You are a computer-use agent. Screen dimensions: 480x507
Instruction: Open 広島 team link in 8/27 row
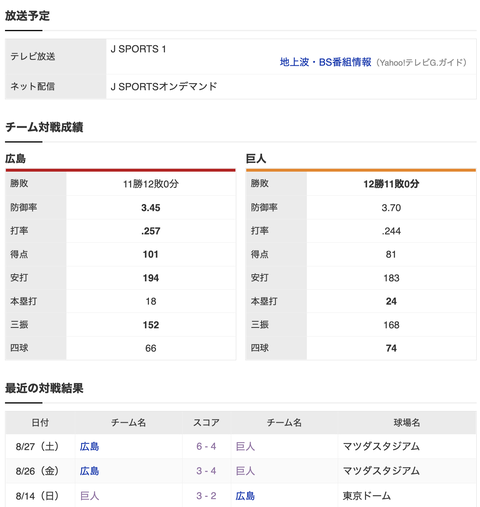(89, 446)
